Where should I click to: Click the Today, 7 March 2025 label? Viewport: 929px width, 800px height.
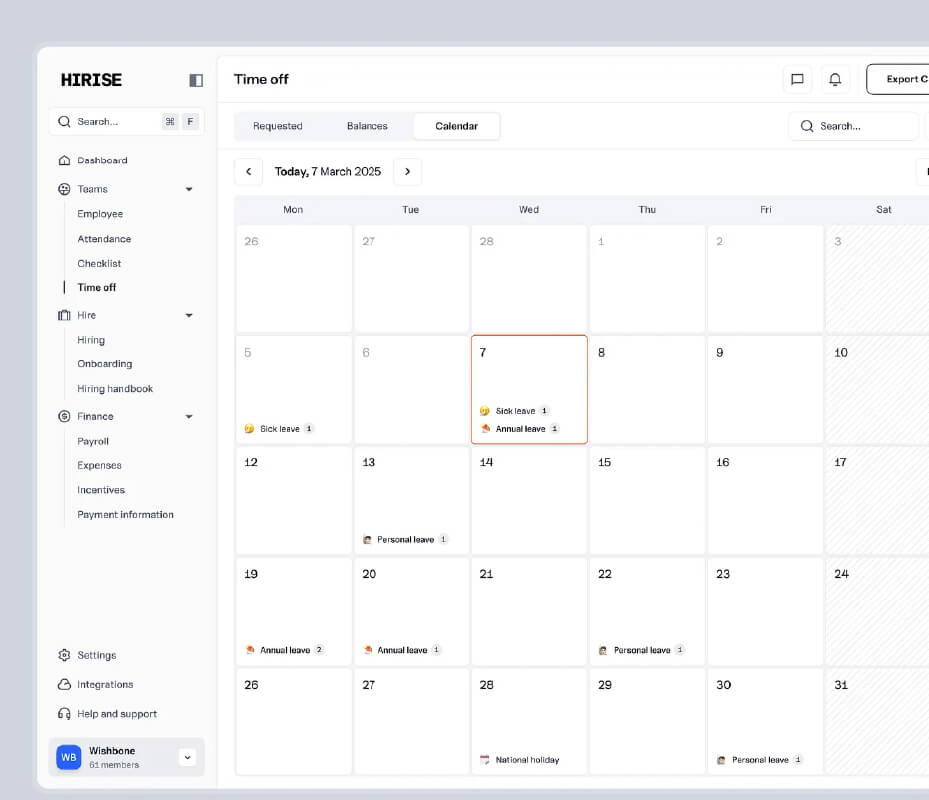[x=328, y=172]
